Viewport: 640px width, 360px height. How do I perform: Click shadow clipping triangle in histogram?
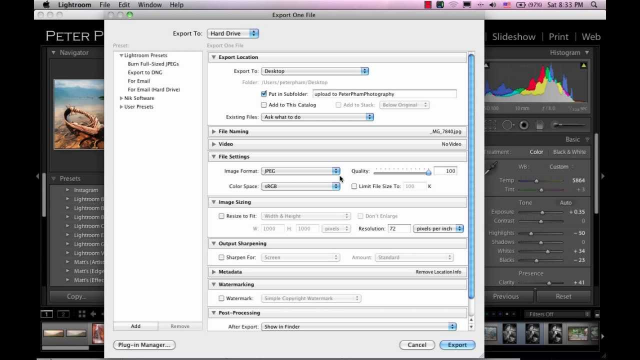[486, 65]
